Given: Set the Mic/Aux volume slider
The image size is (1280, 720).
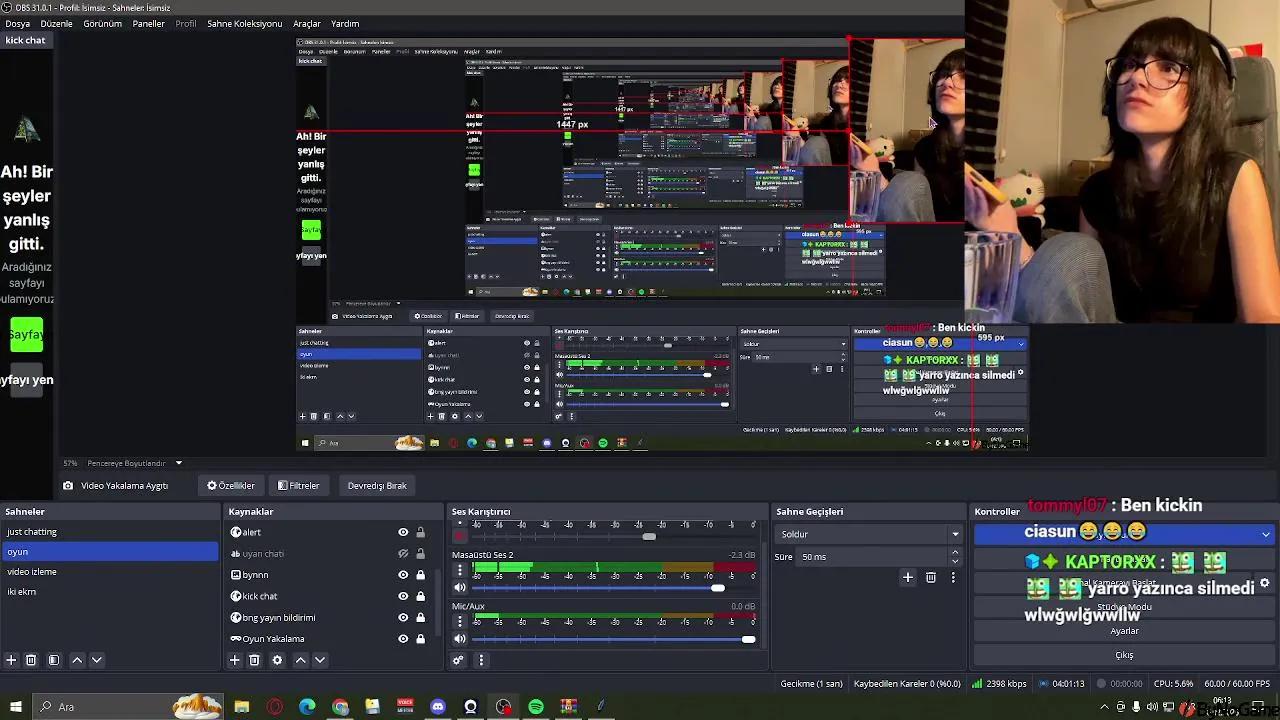Looking at the screenshot, I should pos(614,639).
